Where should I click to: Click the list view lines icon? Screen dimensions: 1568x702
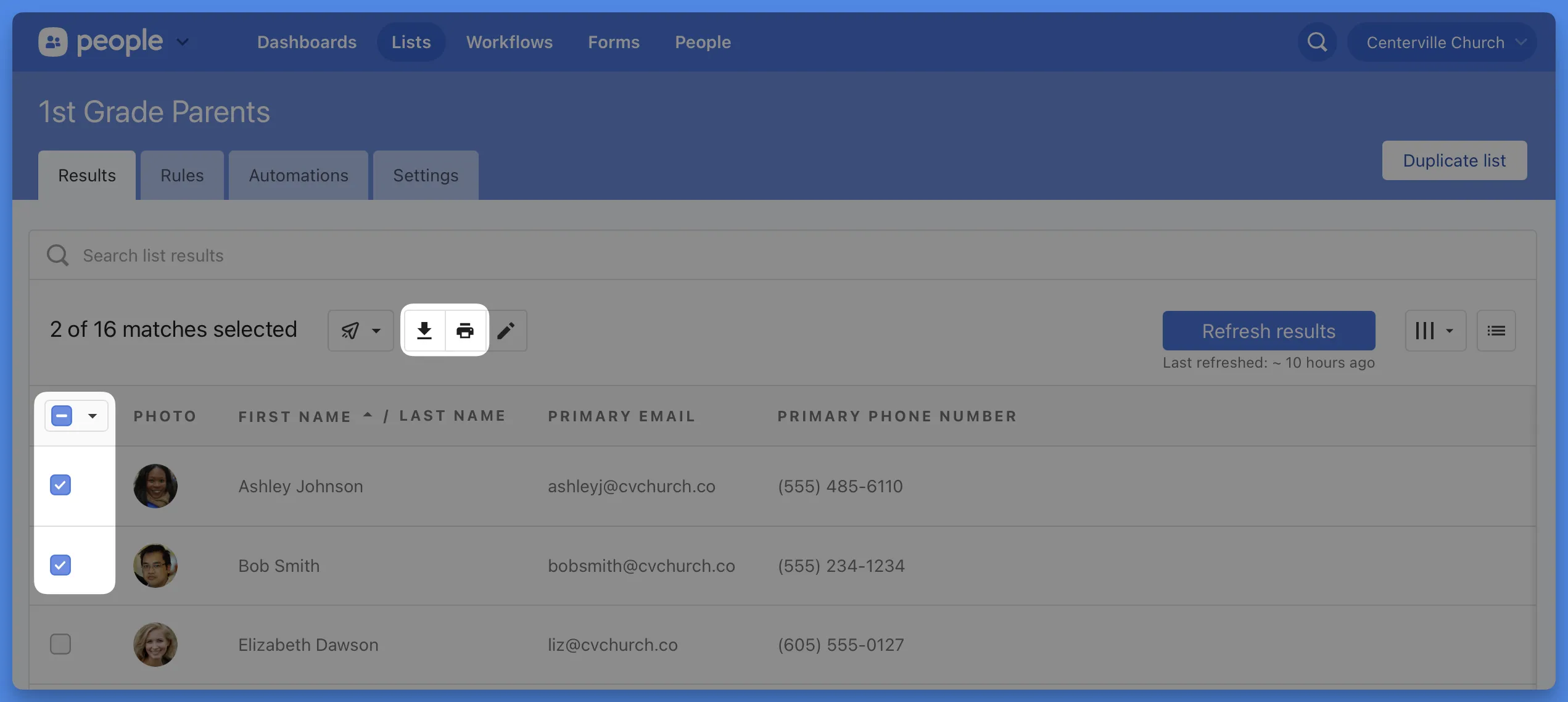(1496, 331)
